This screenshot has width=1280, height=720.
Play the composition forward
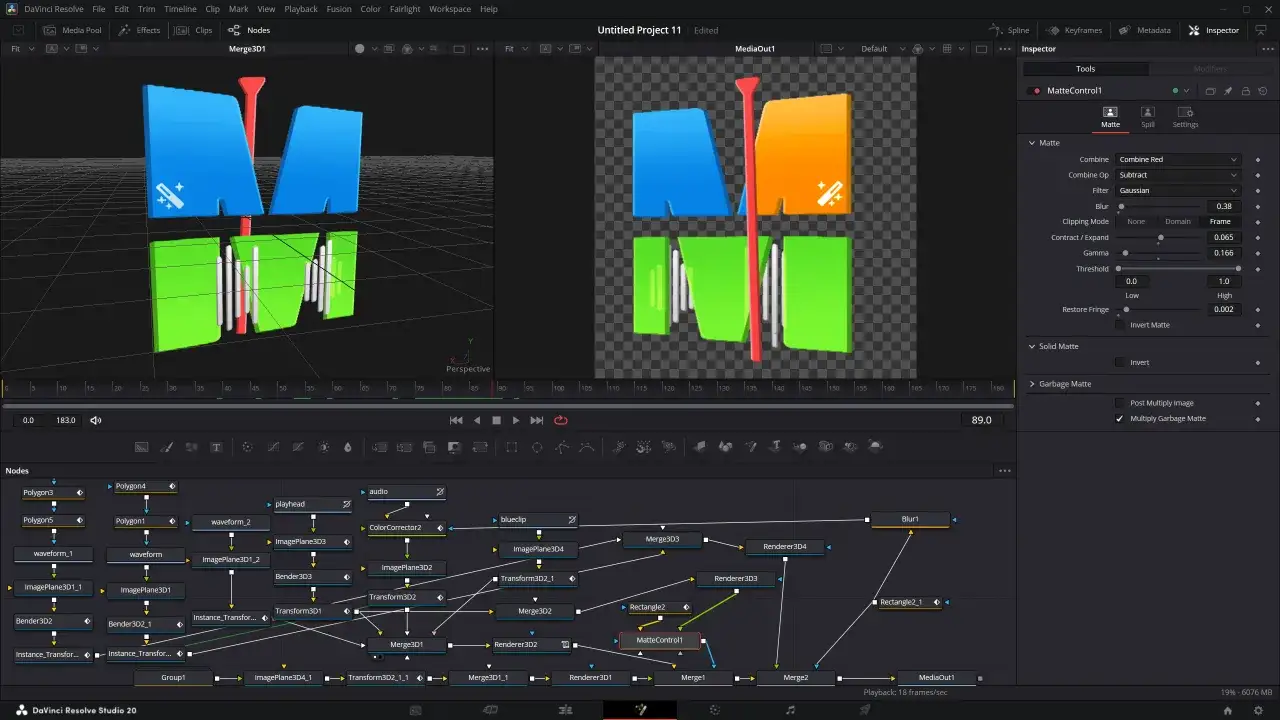pyautogui.click(x=516, y=420)
